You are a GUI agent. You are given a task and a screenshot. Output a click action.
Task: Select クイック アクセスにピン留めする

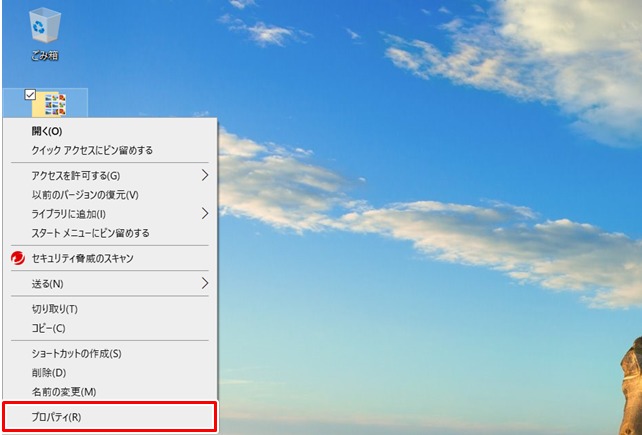point(110,150)
